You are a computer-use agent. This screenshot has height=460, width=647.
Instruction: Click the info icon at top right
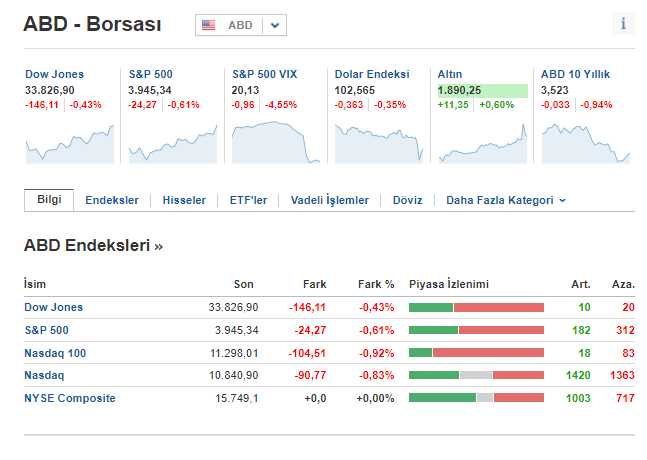point(622,24)
